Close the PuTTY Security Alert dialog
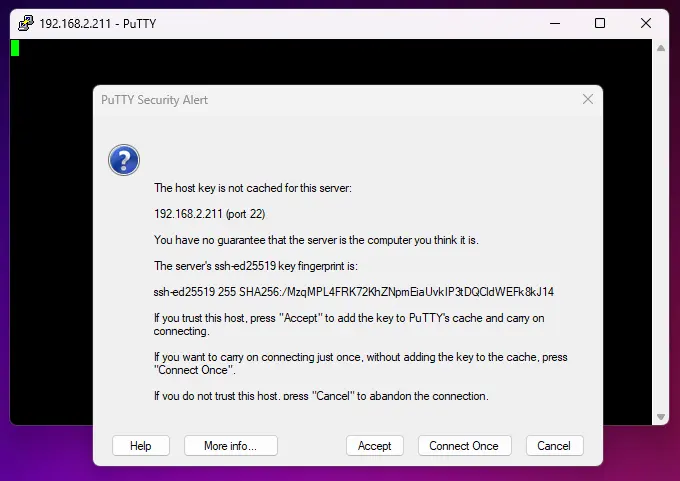 pos(588,99)
